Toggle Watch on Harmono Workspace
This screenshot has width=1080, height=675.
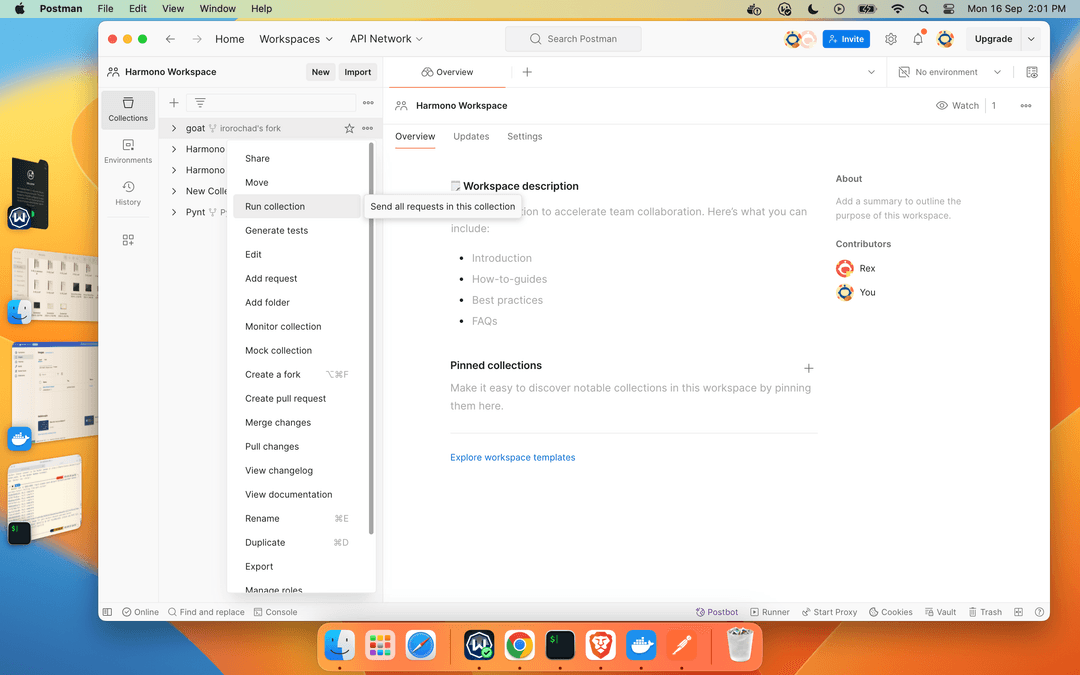point(958,105)
